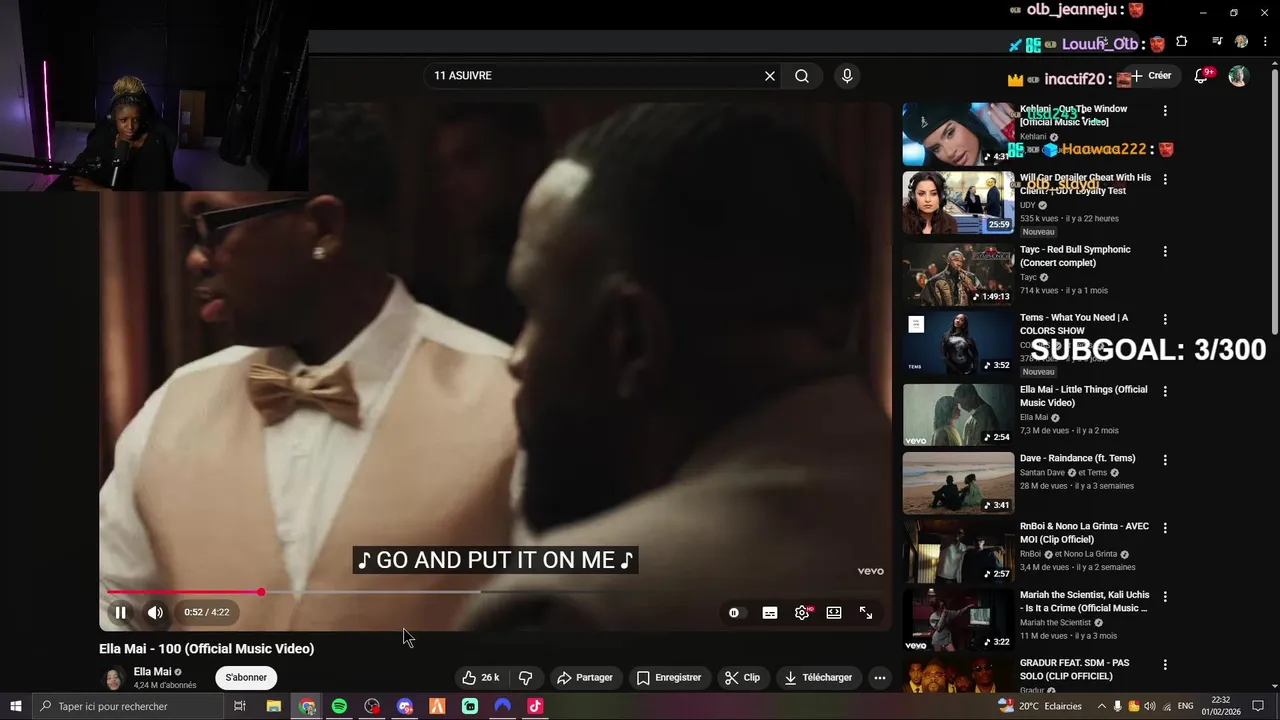The width and height of the screenshot is (1280, 720).
Task: Open options menu for Will Car Detailer video
Action: (1165, 180)
